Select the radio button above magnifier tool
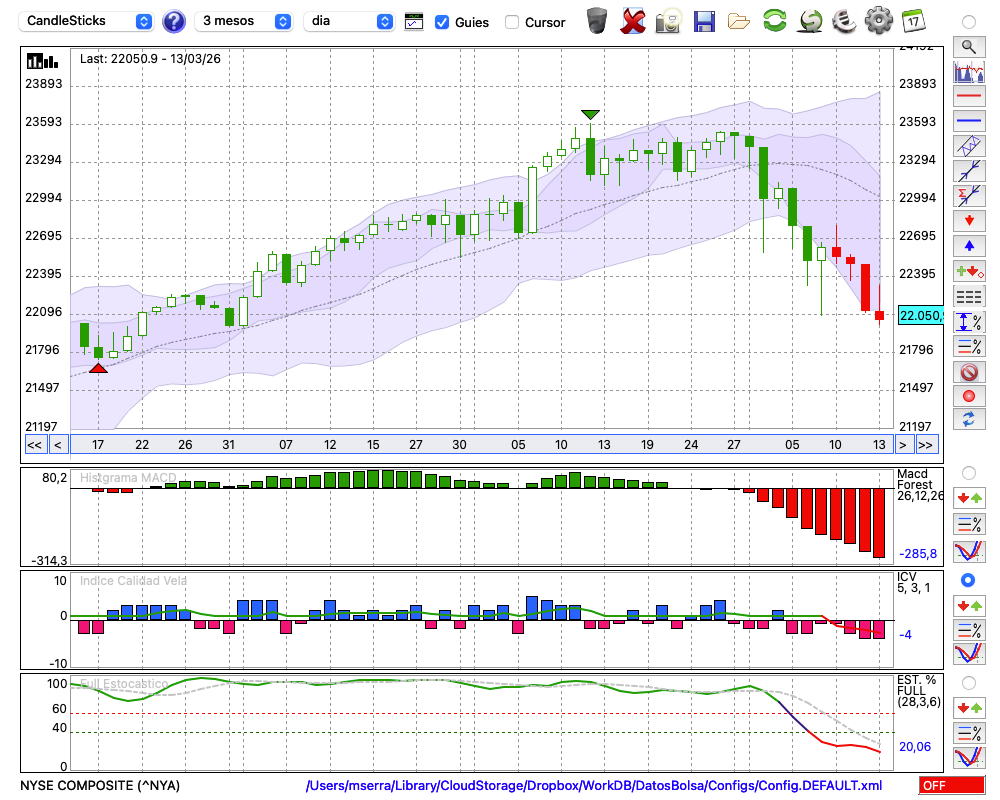The image size is (1000, 800). (x=969, y=22)
